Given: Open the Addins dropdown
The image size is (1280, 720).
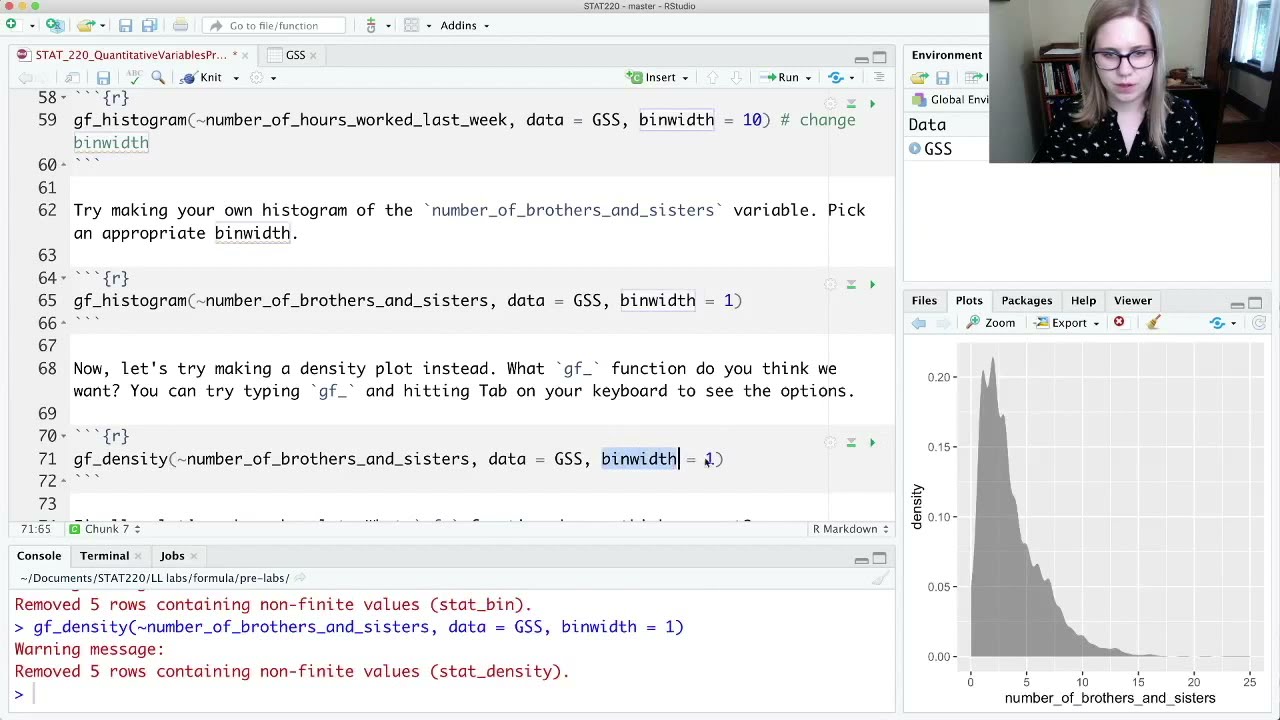Looking at the screenshot, I should [464, 25].
